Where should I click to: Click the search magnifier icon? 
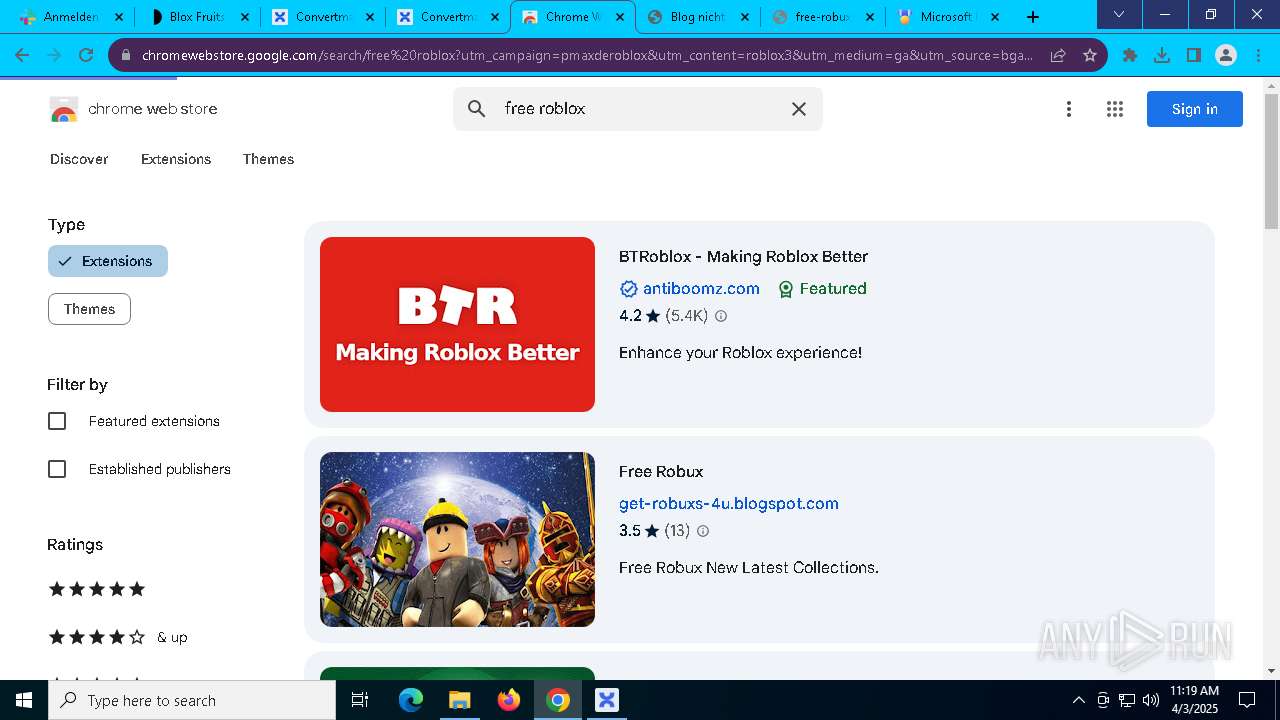pos(477,109)
